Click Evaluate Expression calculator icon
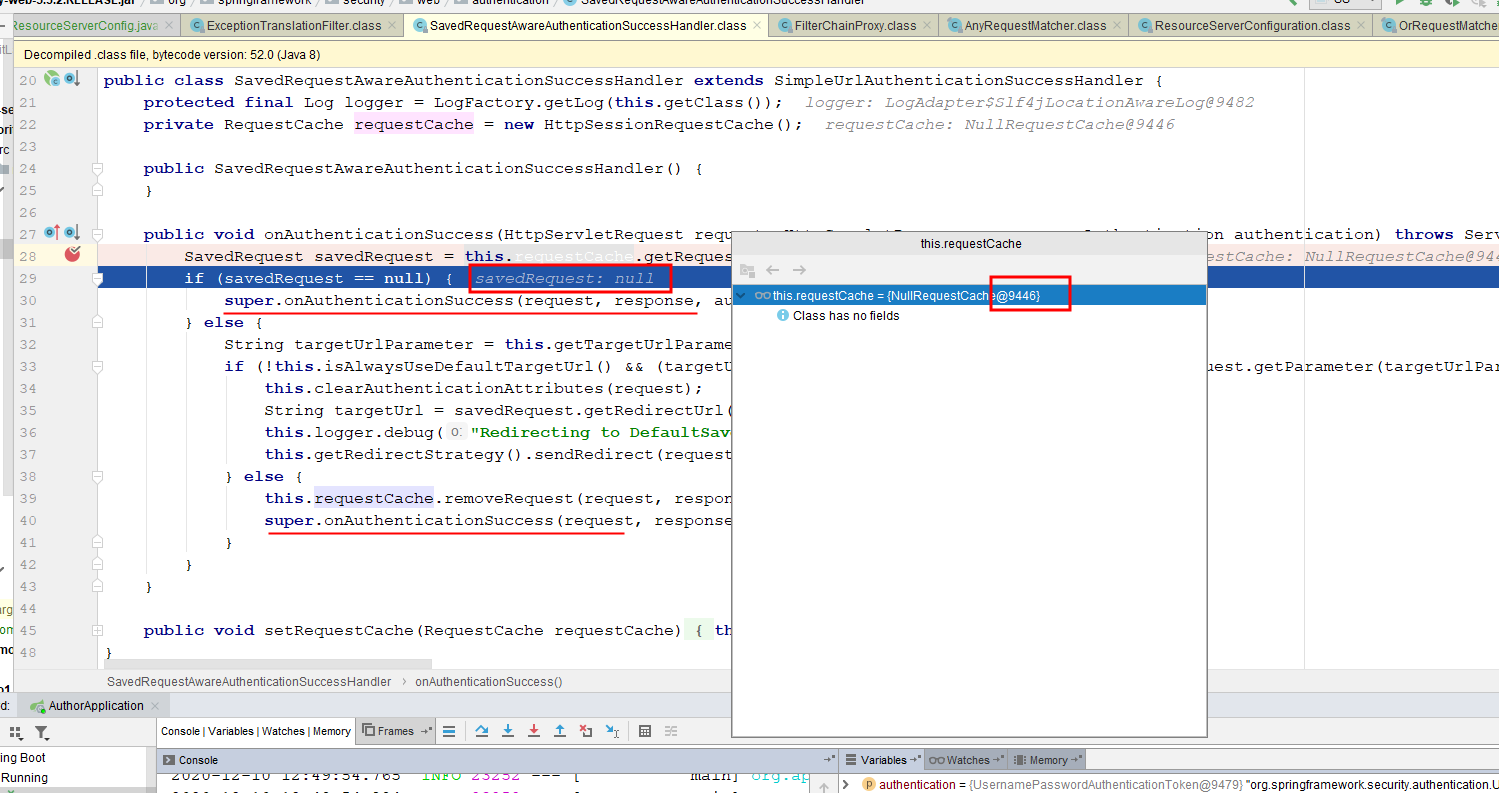1499x793 pixels. 645,731
